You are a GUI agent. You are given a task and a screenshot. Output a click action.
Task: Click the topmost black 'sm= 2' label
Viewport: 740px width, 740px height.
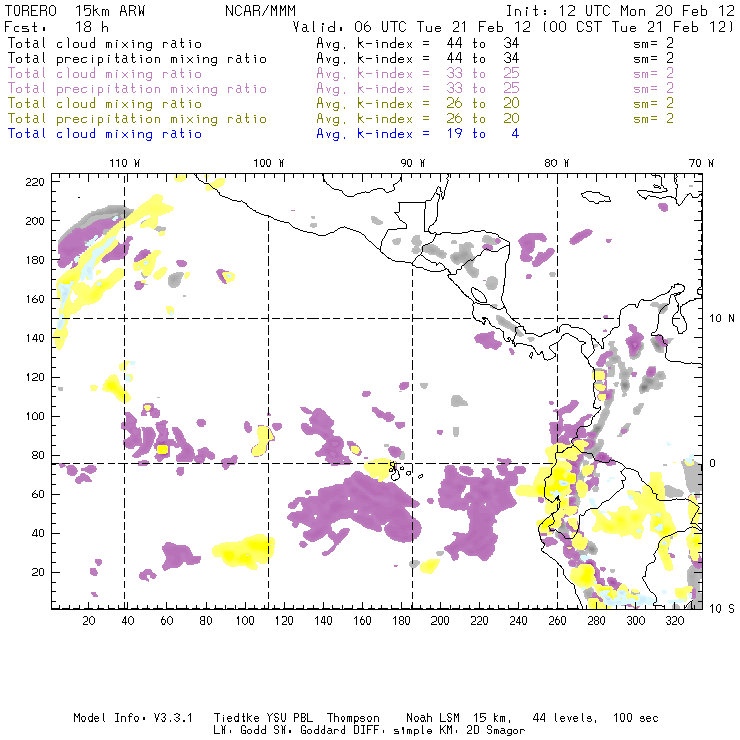653,43
